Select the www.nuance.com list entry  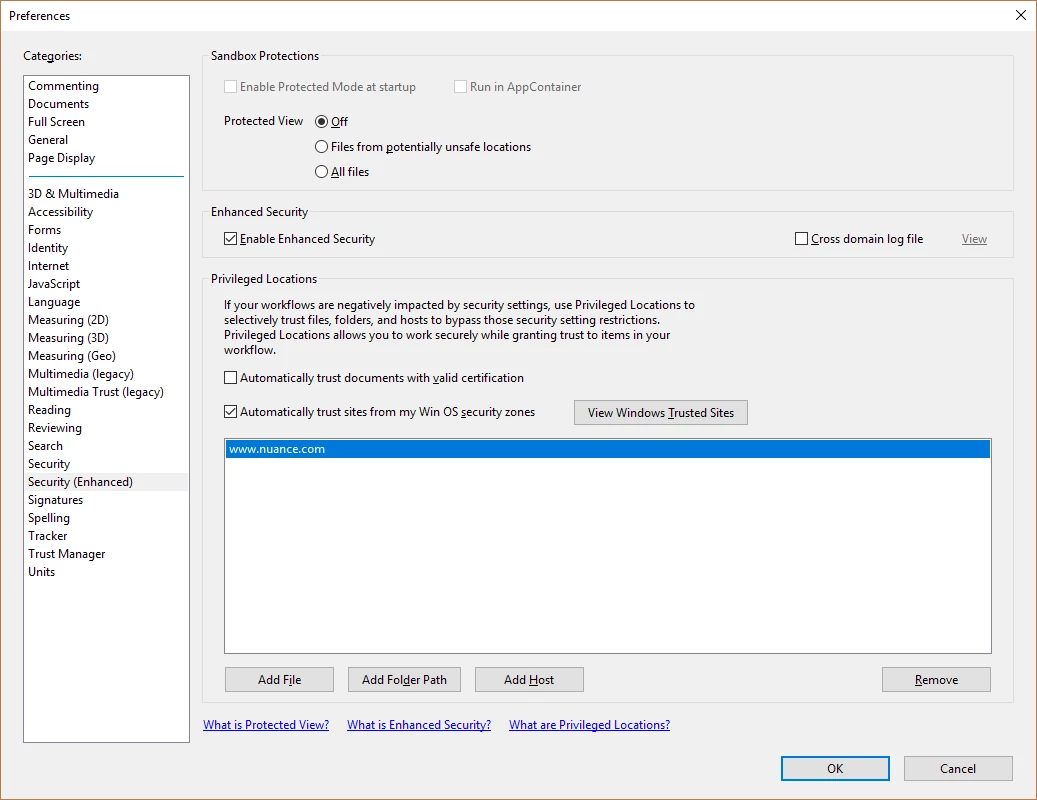click(x=608, y=449)
